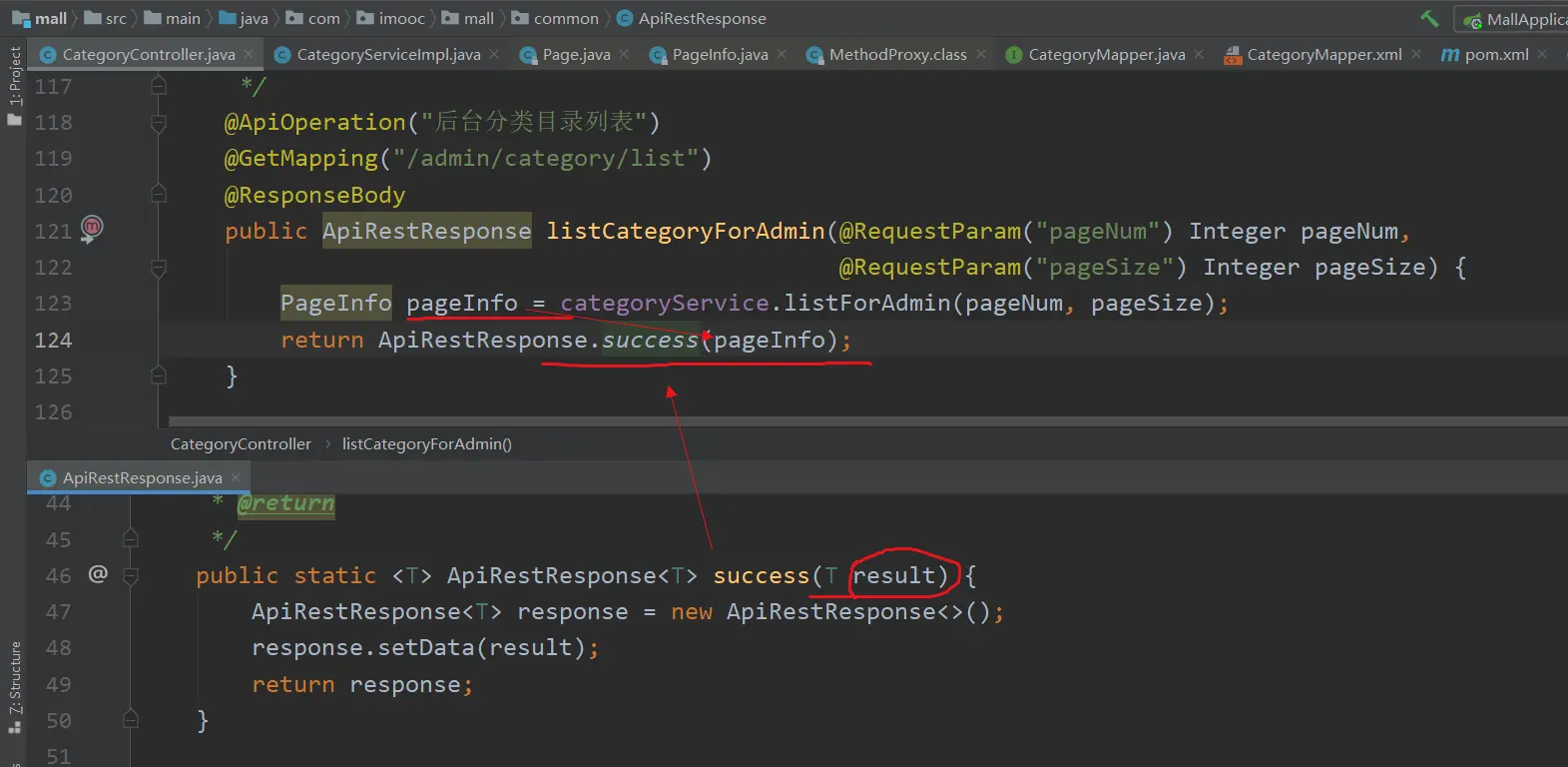
Task: Switch to CategoryMapper.xml tab
Action: 1322,55
